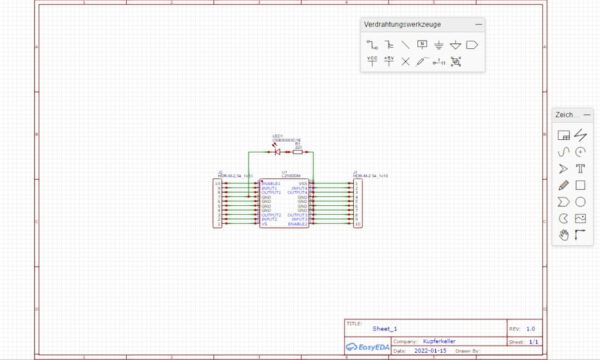
Task: Collapse the Verdrahtungswerkzeuge panel
Action: tap(478, 24)
